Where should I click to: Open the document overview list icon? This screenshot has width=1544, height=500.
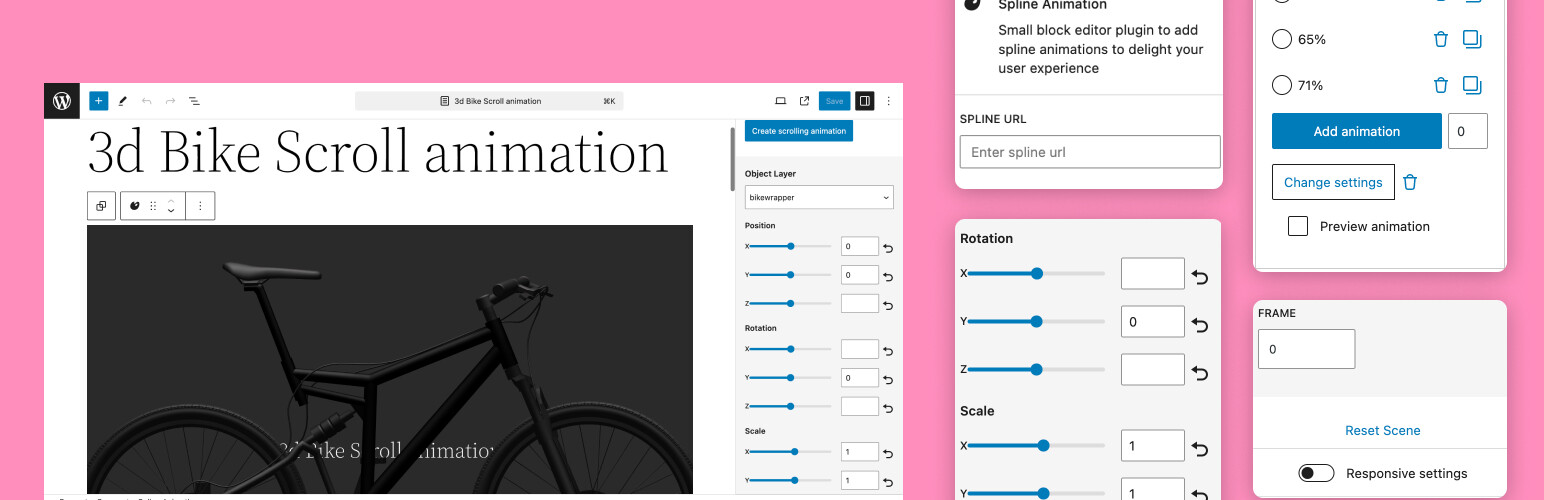click(x=195, y=101)
